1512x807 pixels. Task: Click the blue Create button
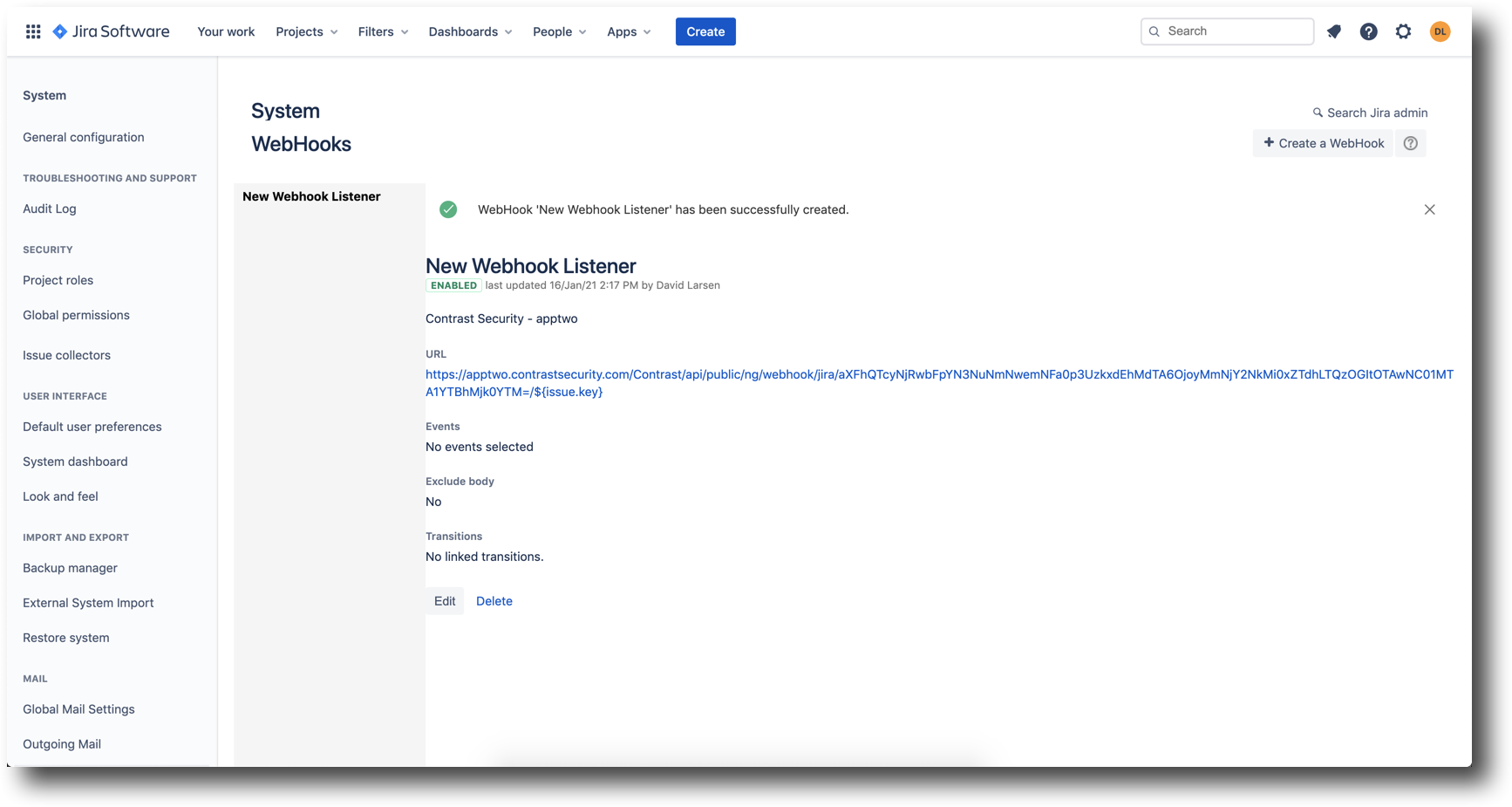click(x=705, y=31)
